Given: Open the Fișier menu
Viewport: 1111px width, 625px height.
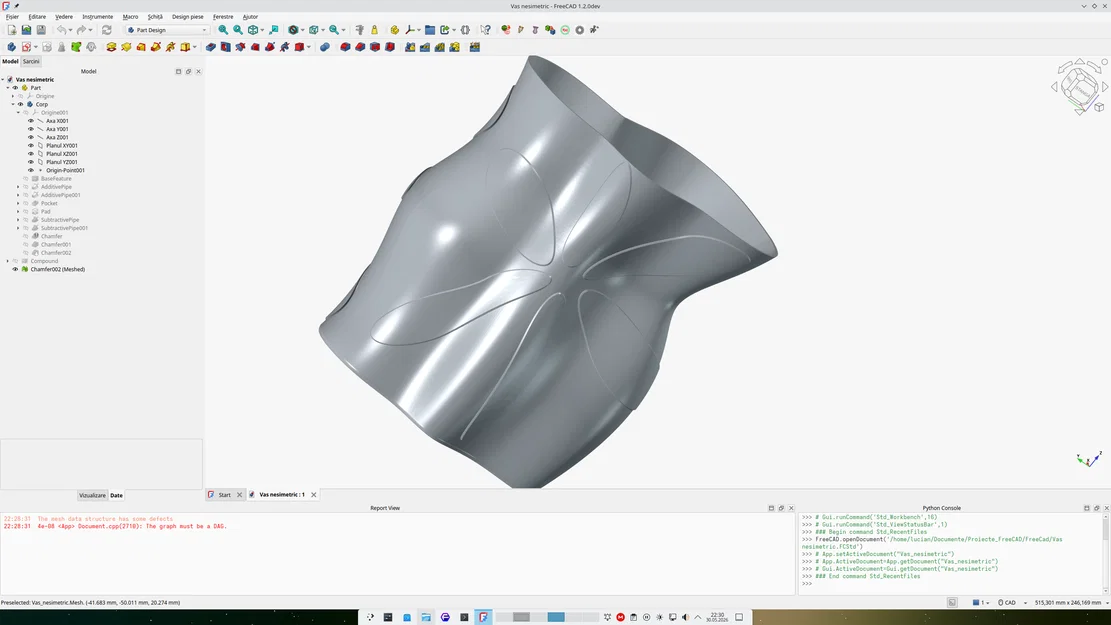Looking at the screenshot, I should tap(12, 16).
